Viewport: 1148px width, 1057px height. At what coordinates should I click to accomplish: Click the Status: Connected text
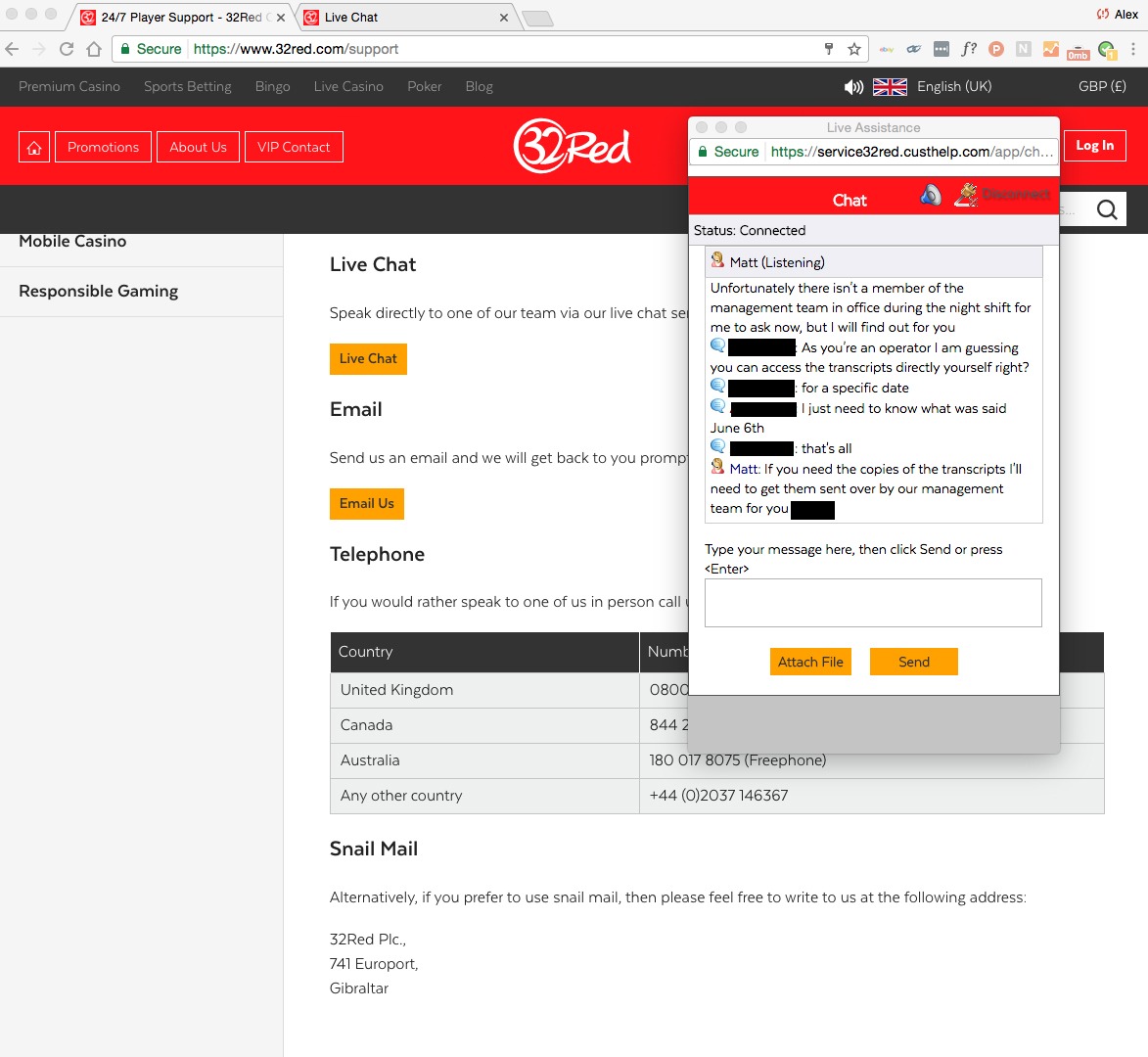pos(750,231)
